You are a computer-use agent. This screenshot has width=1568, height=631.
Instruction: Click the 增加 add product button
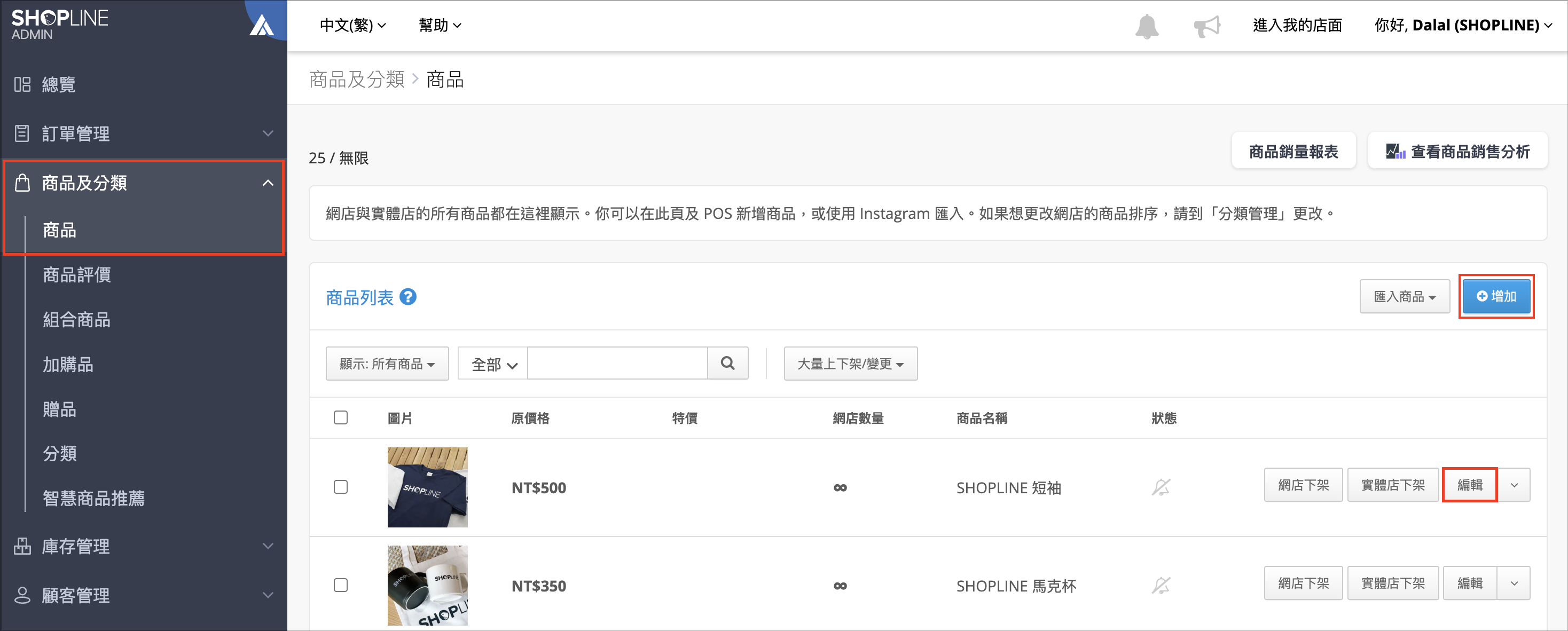[1496, 296]
